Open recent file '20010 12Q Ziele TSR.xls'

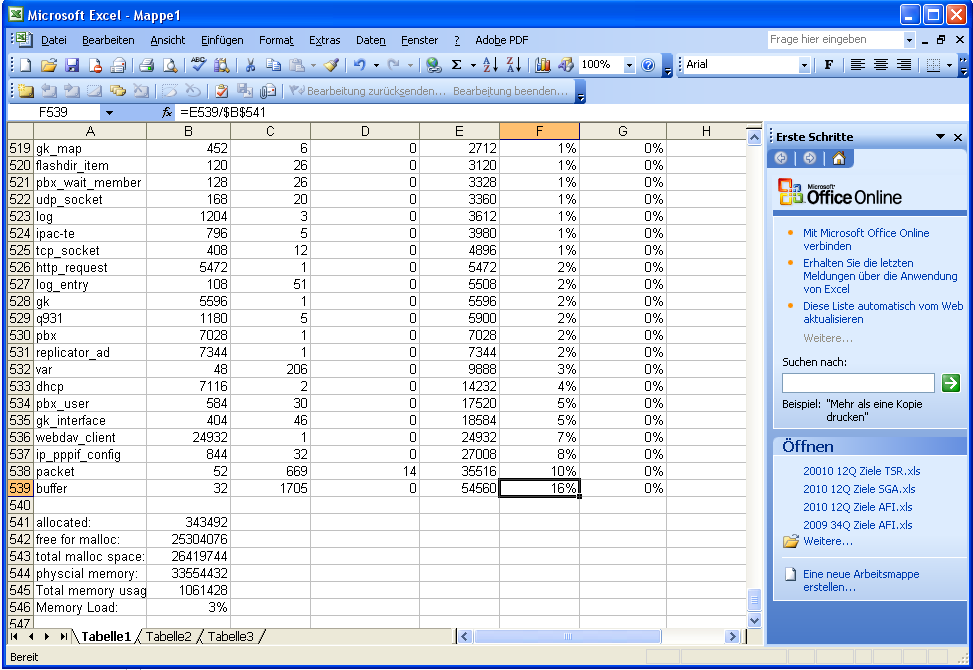(861, 471)
